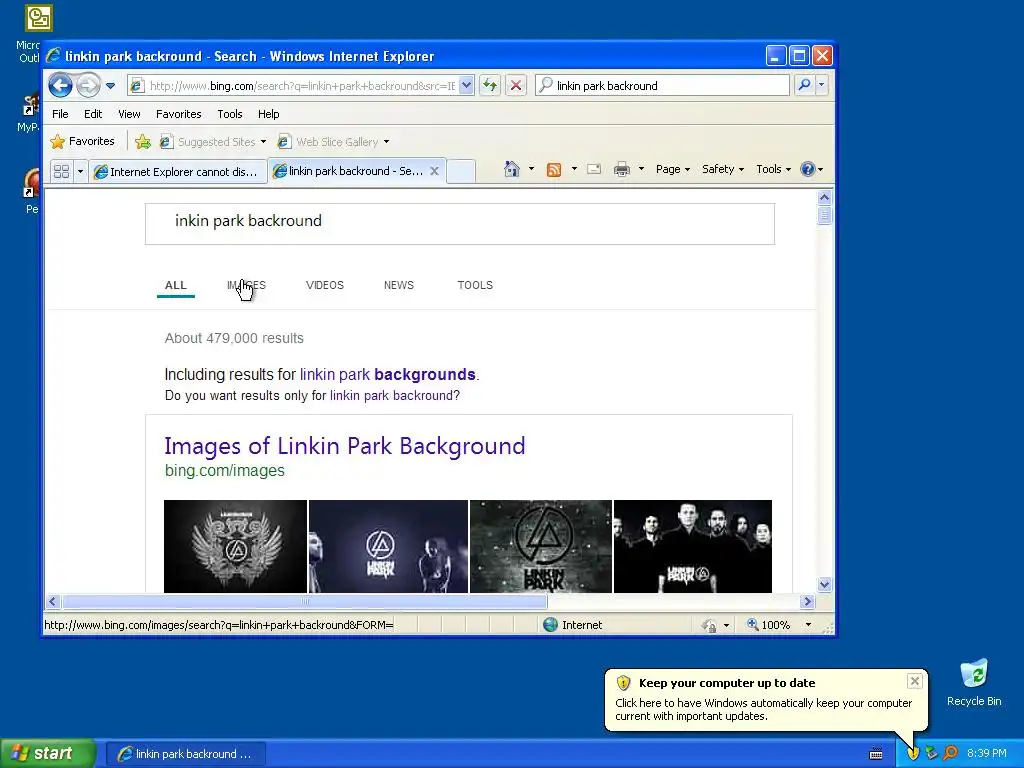Click the bing.com/images green link
Image resolution: width=1024 pixels, height=768 pixels.
point(225,470)
